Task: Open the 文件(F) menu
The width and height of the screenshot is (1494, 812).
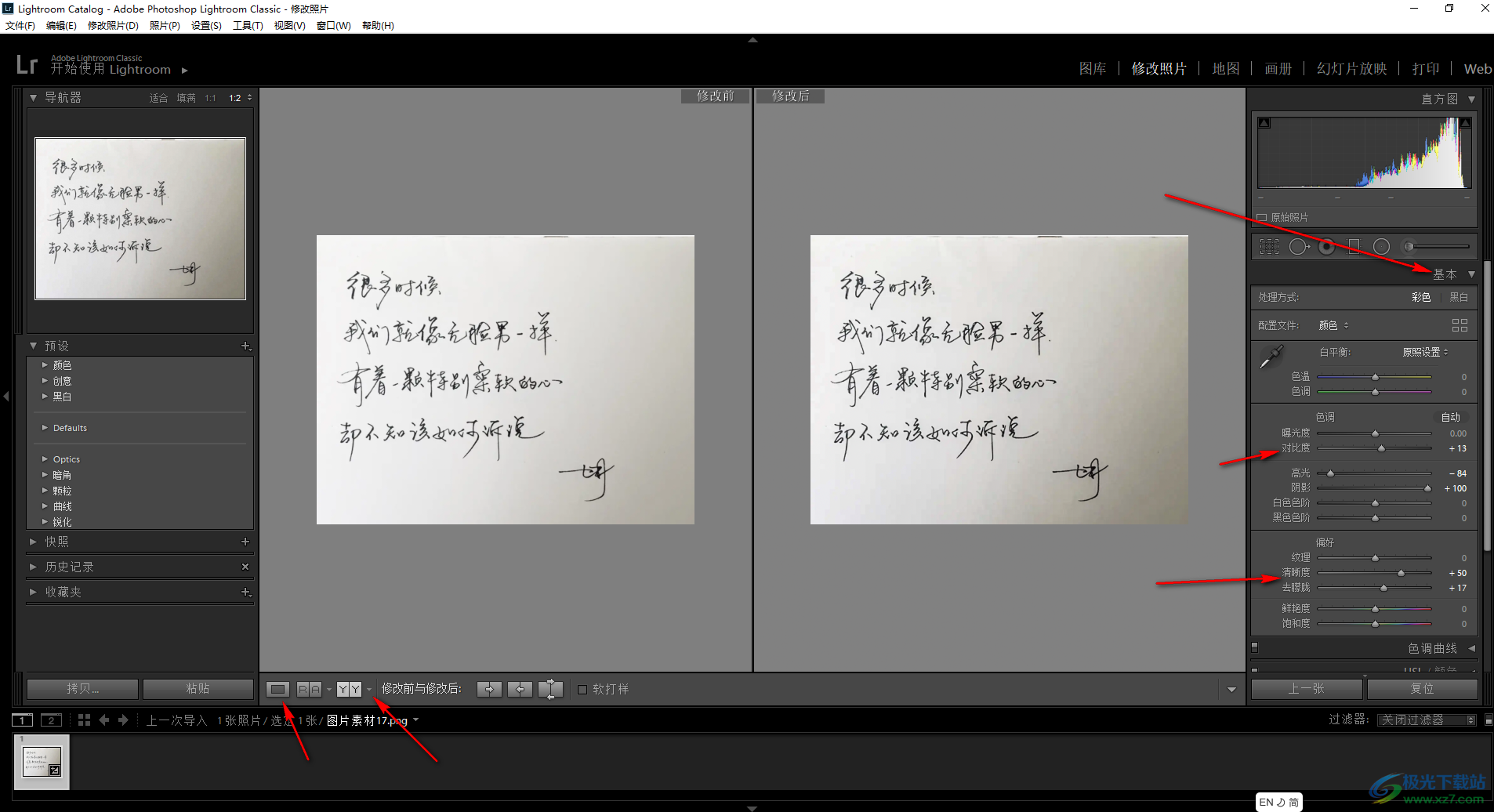Action: point(20,25)
